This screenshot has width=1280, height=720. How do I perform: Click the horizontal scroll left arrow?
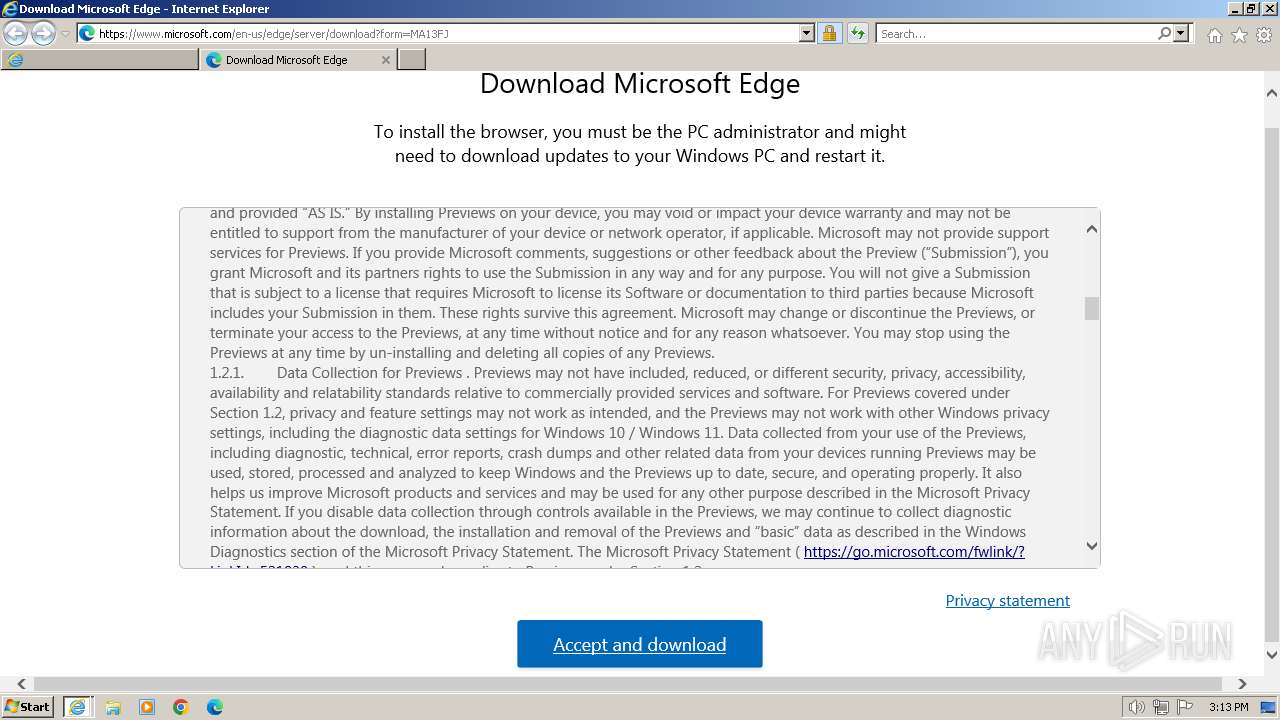[x=21, y=684]
